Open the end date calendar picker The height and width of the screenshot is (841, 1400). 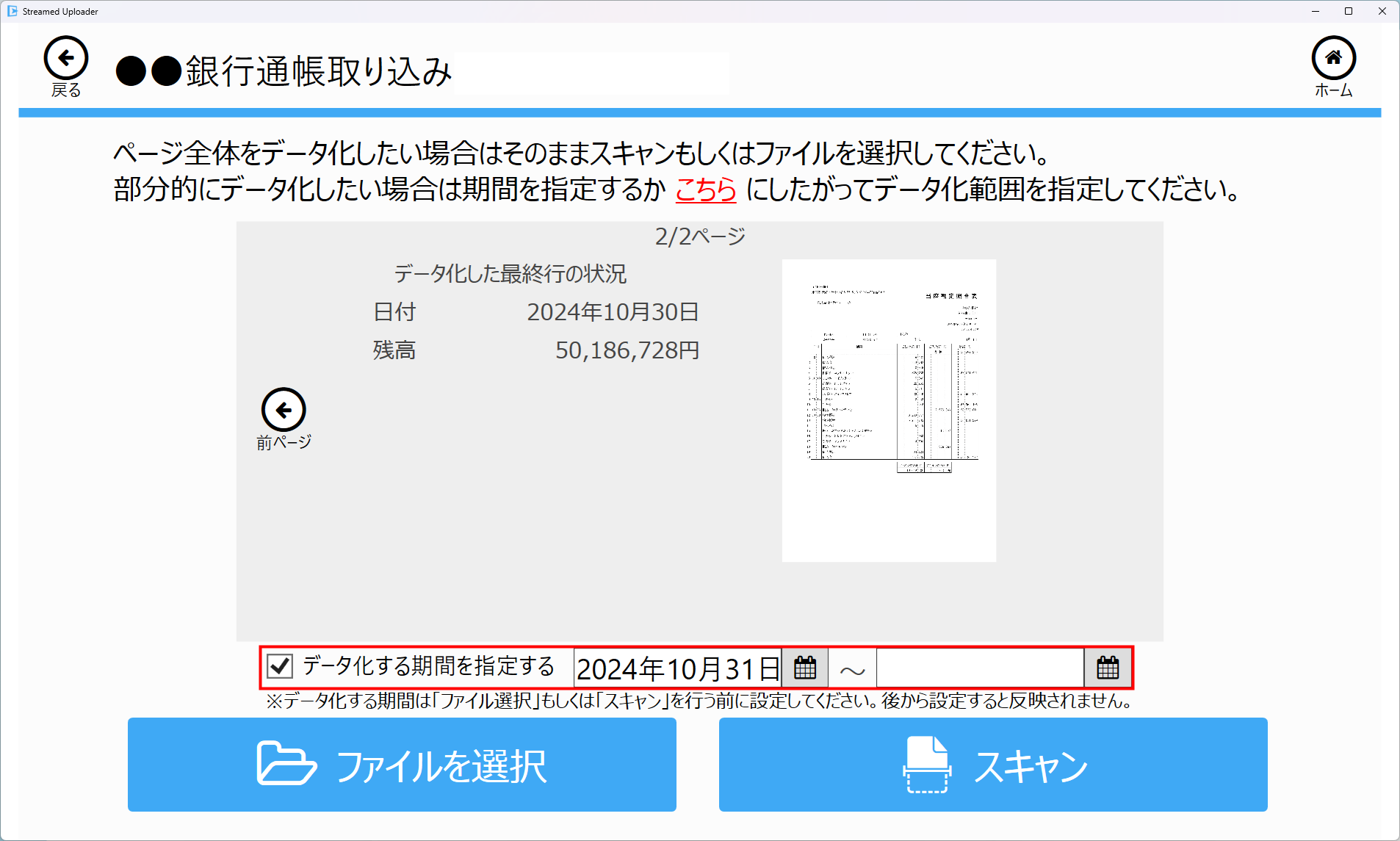coord(1108,668)
